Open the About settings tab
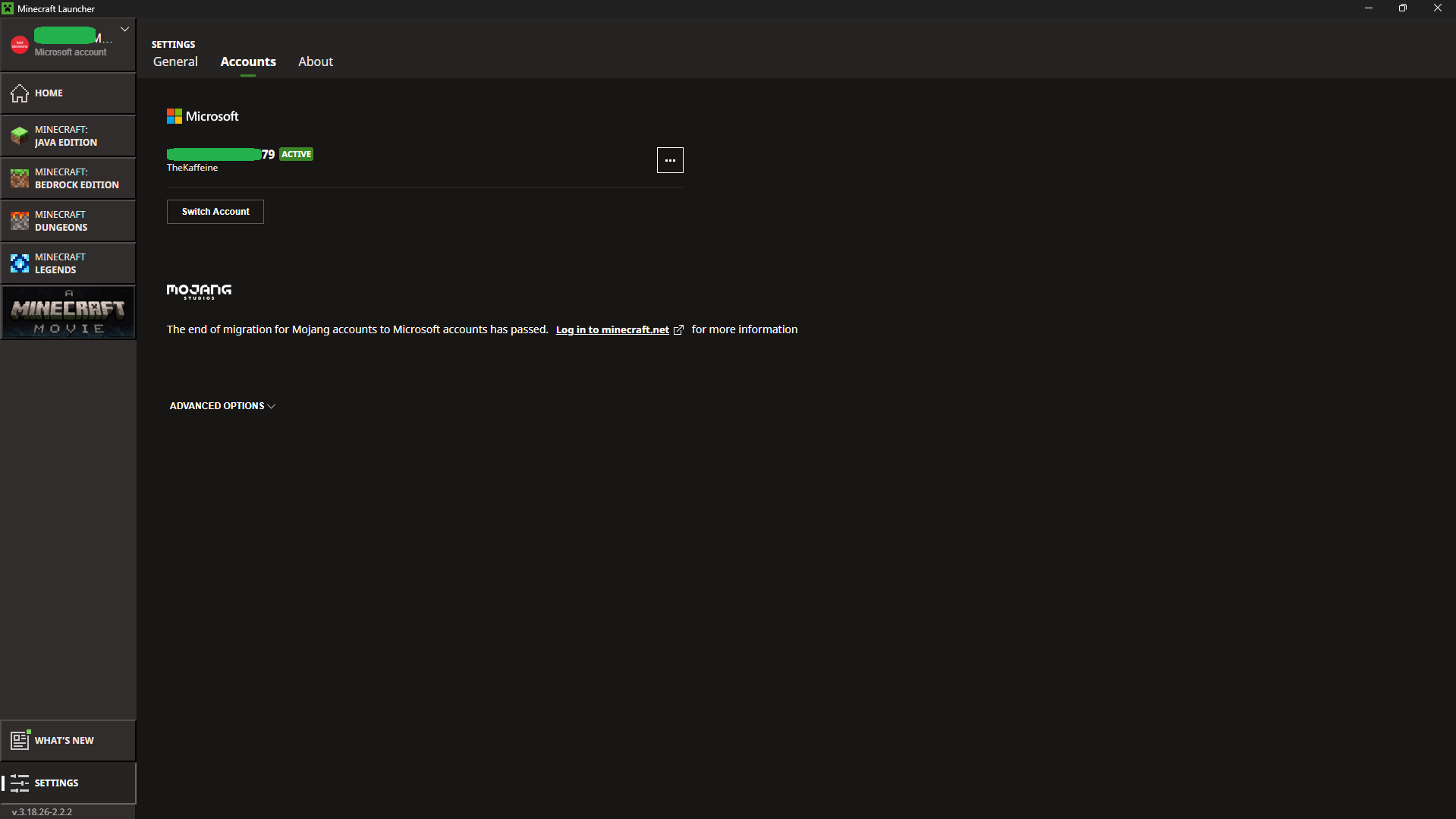This screenshot has height=819, width=1456. [316, 61]
